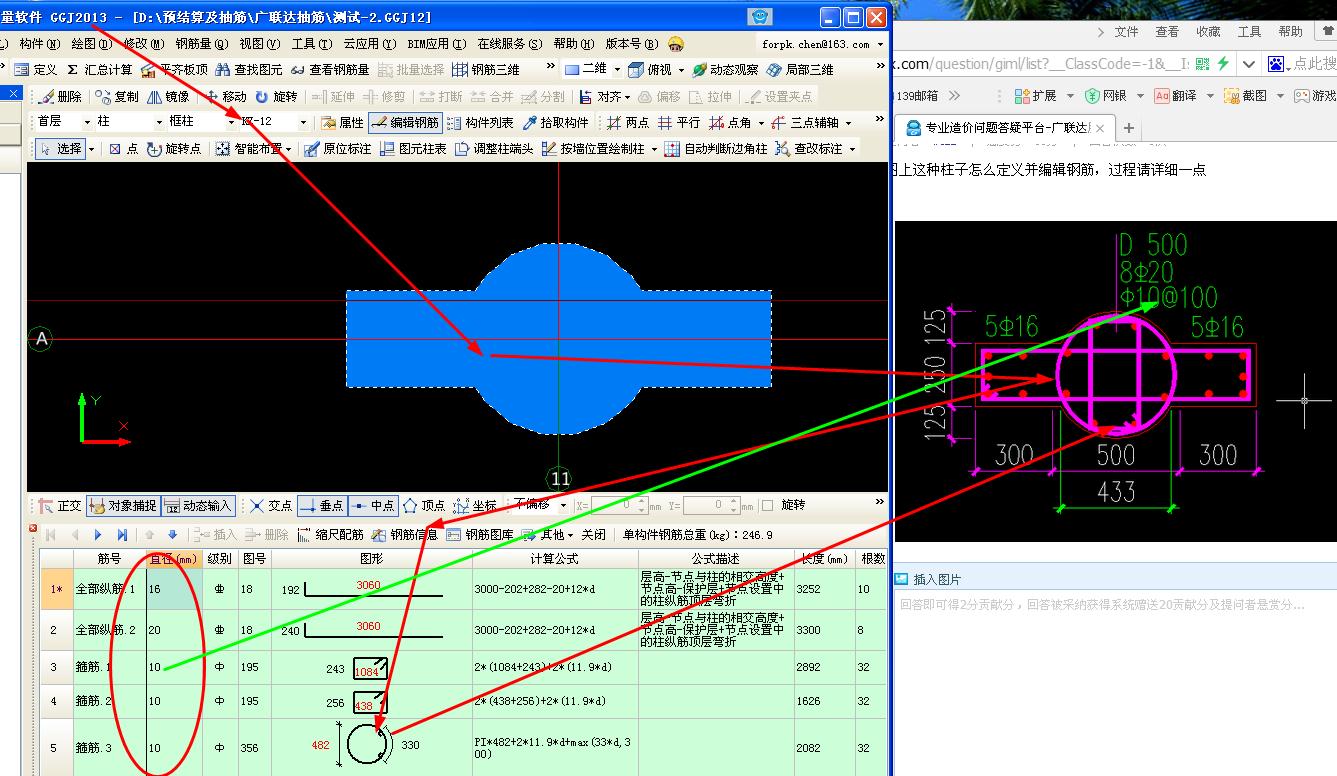Toggle 对象捕捉 object snap

(x=122, y=506)
